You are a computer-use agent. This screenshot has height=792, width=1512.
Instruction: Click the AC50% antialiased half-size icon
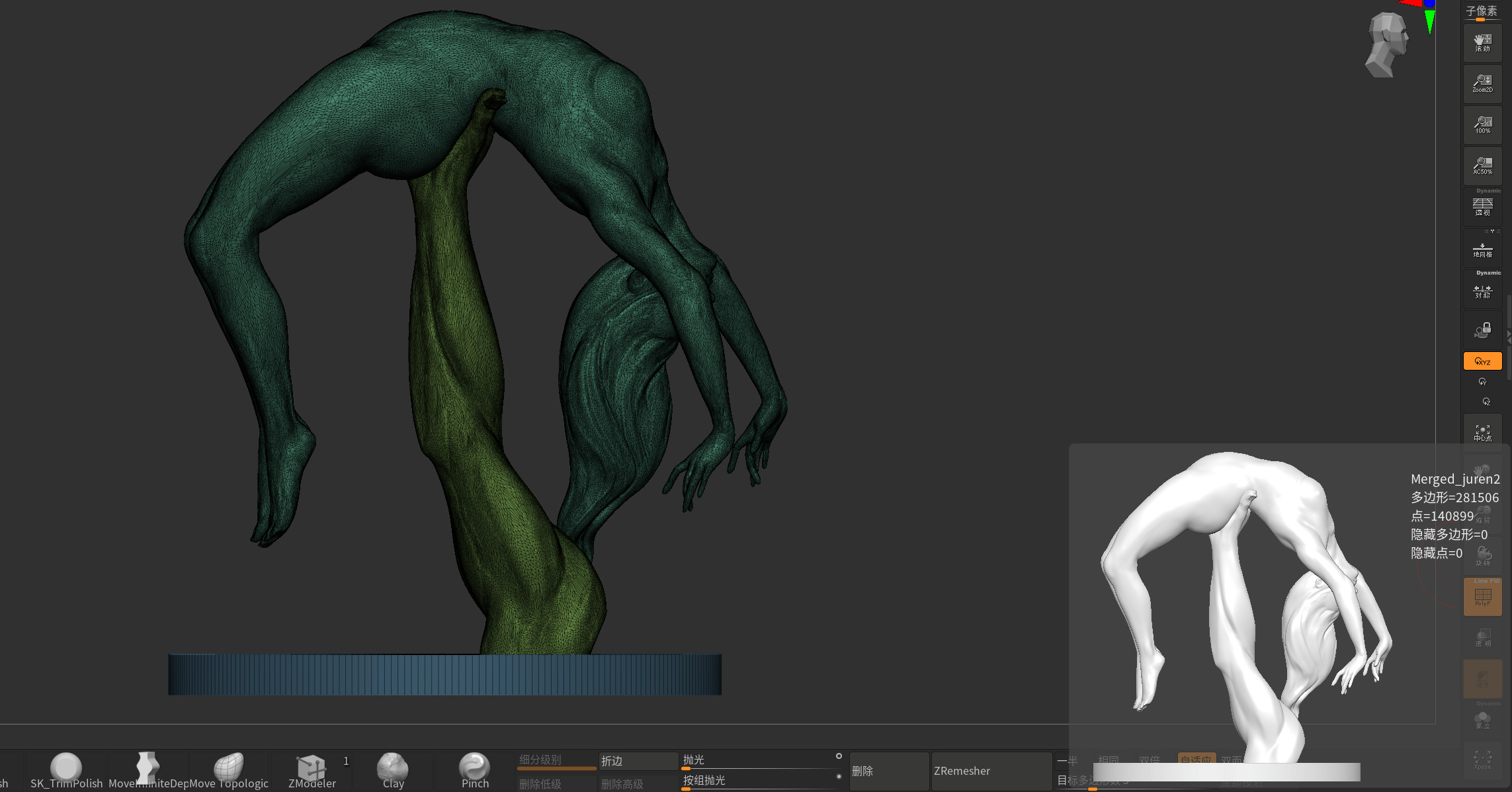tap(1482, 166)
